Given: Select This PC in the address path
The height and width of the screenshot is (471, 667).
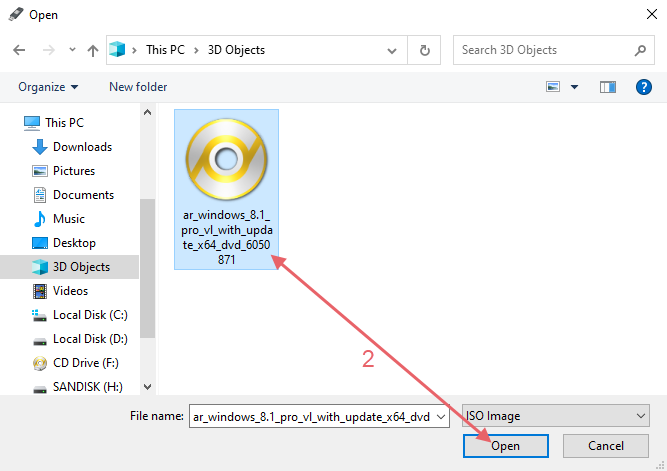Looking at the screenshot, I should pos(165,50).
